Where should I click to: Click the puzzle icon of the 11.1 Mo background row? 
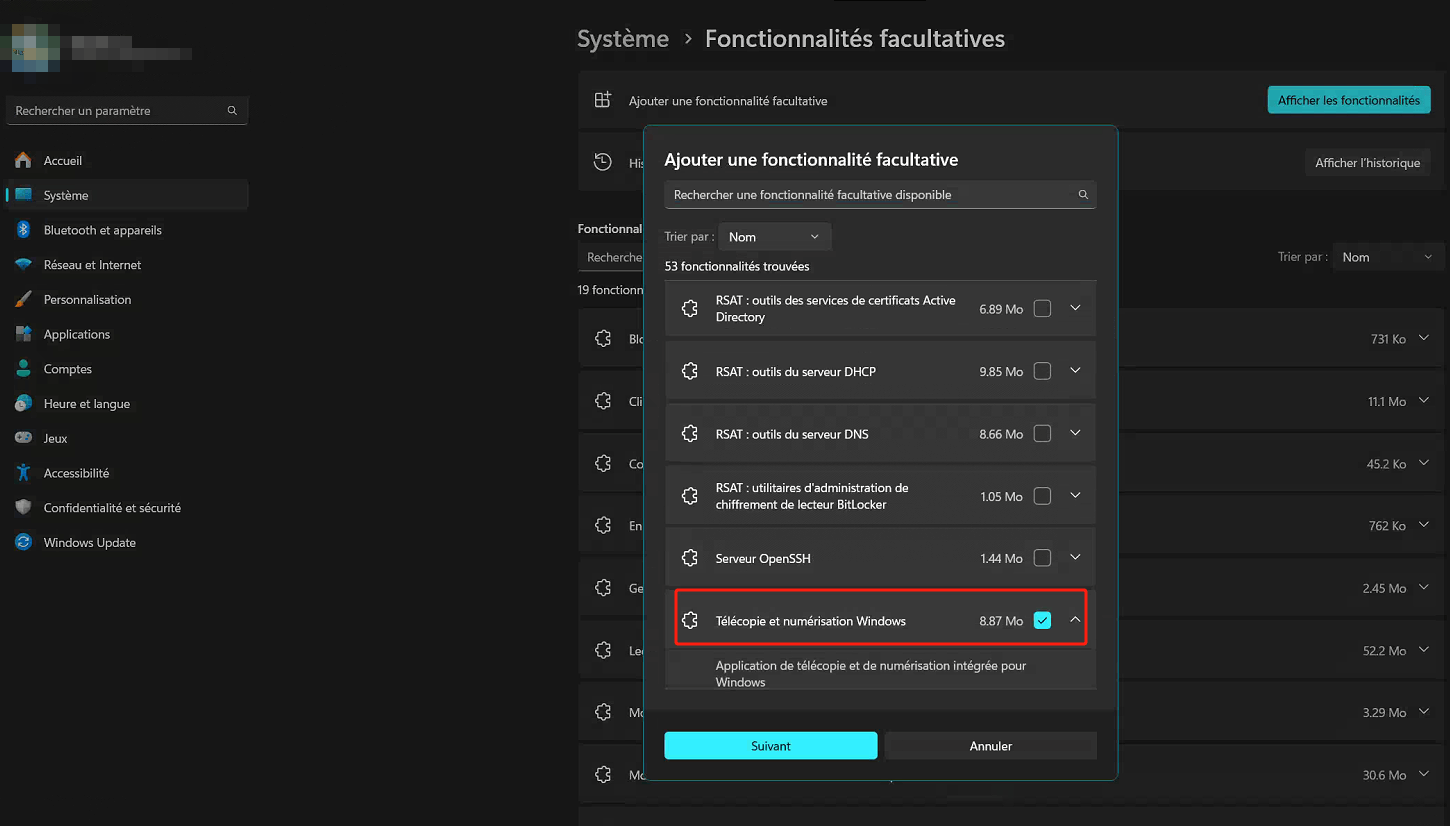pyautogui.click(x=602, y=401)
